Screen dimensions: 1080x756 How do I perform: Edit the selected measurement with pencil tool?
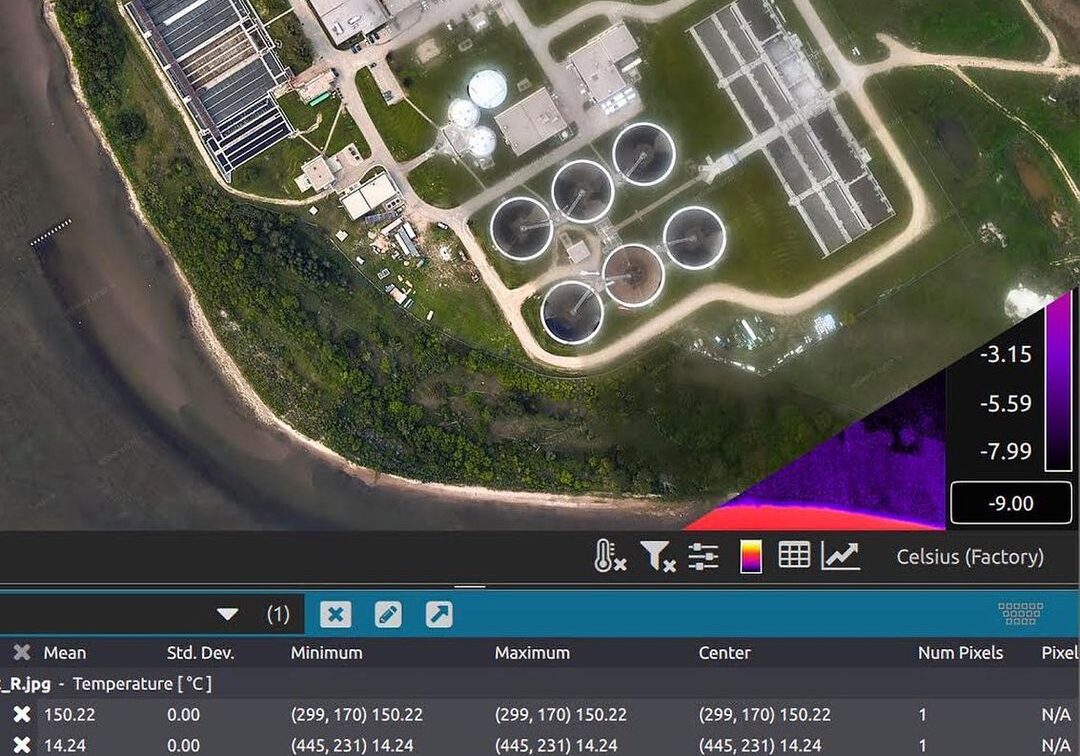(387, 614)
